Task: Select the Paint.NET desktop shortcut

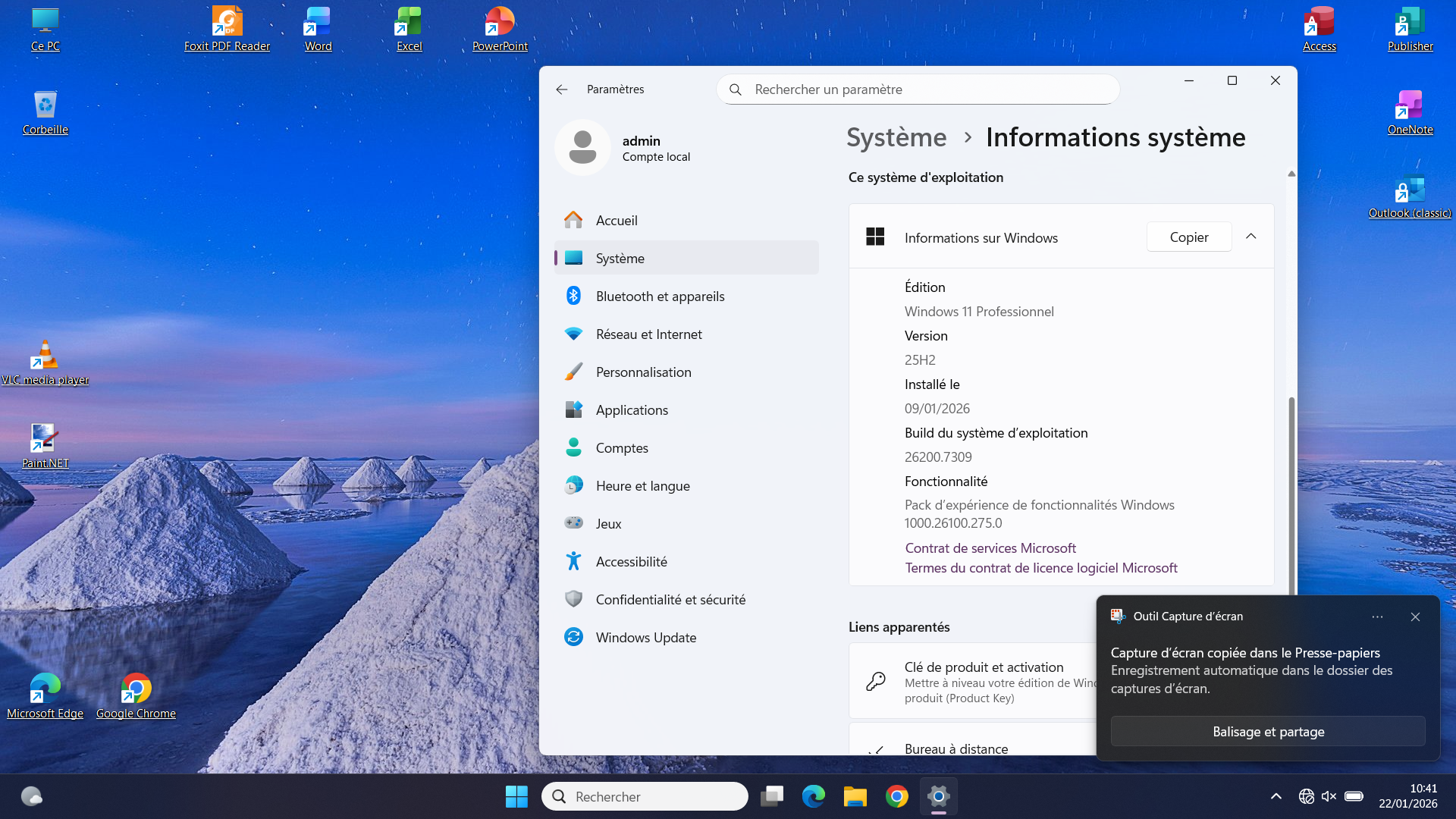Action: coord(45,447)
